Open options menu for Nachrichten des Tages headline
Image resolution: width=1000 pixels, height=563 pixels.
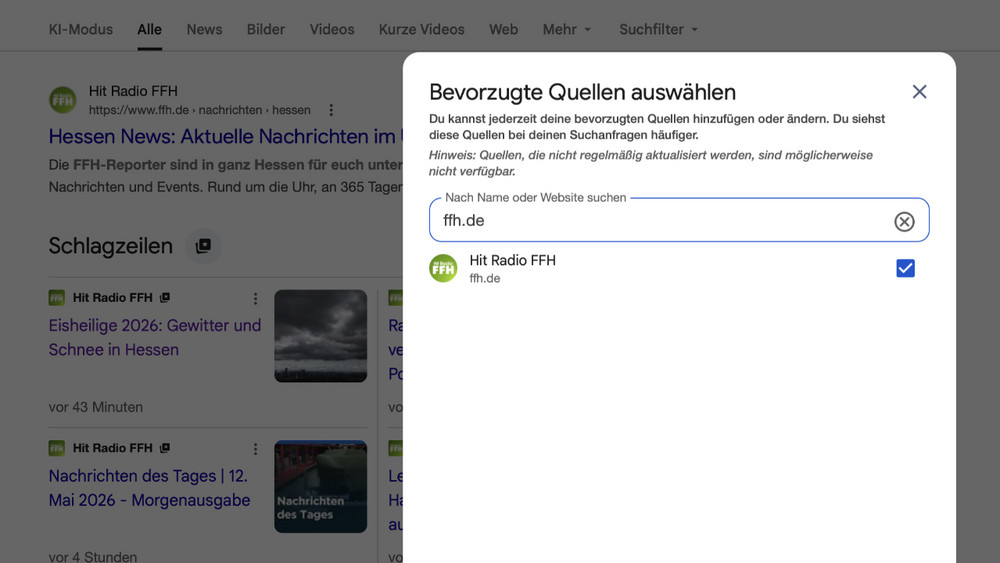(255, 449)
